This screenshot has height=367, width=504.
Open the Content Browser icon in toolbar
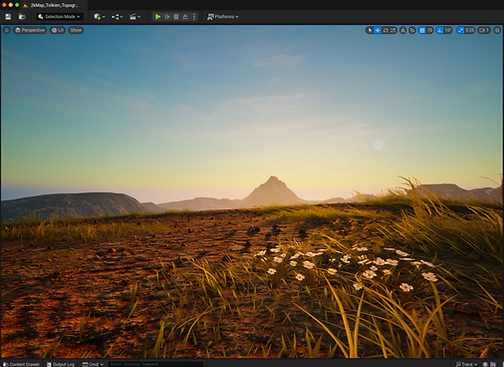click(x=22, y=17)
